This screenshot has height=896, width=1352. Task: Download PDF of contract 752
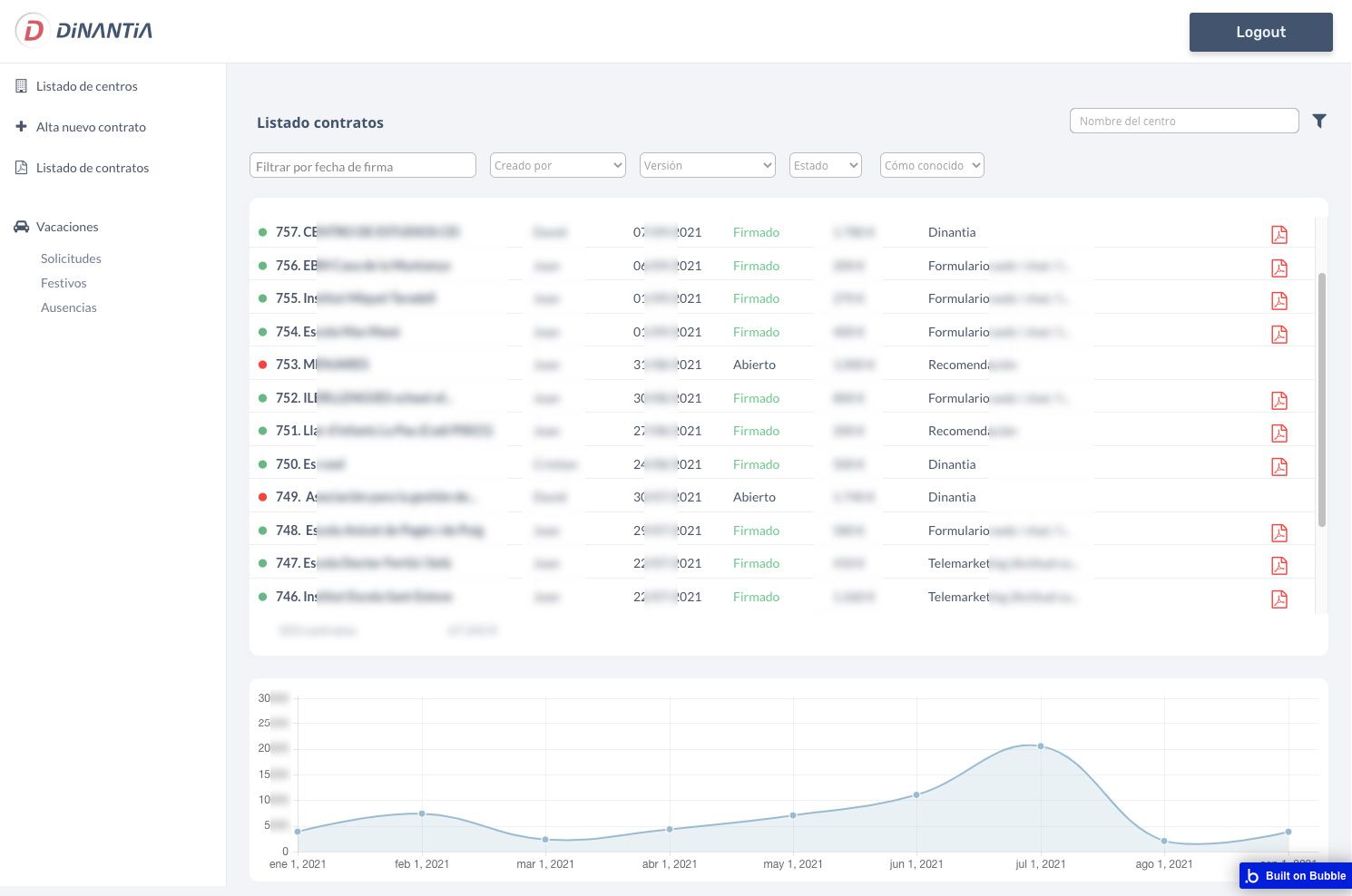coord(1279,401)
